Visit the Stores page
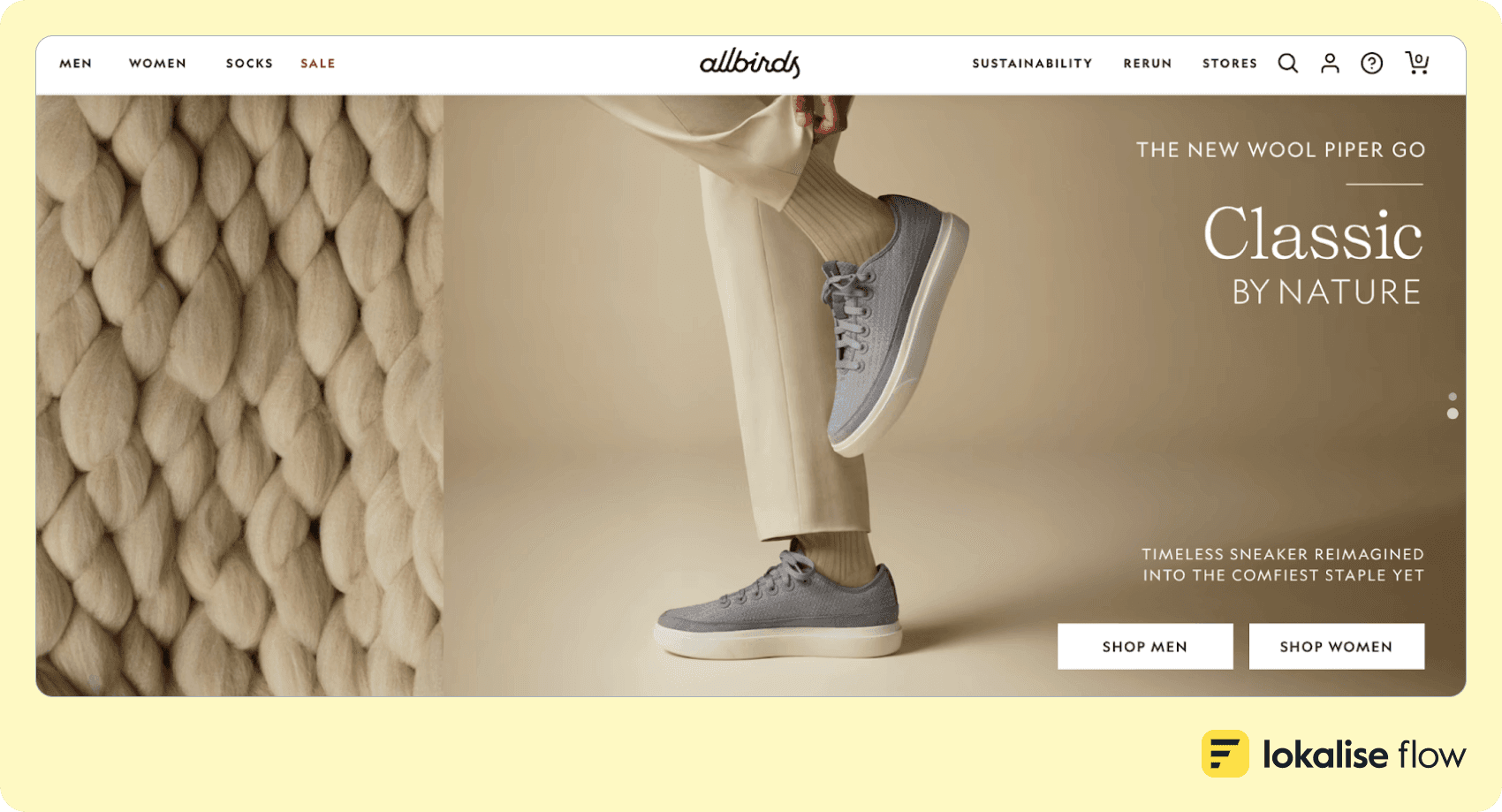This screenshot has width=1502, height=812. pyautogui.click(x=1230, y=64)
